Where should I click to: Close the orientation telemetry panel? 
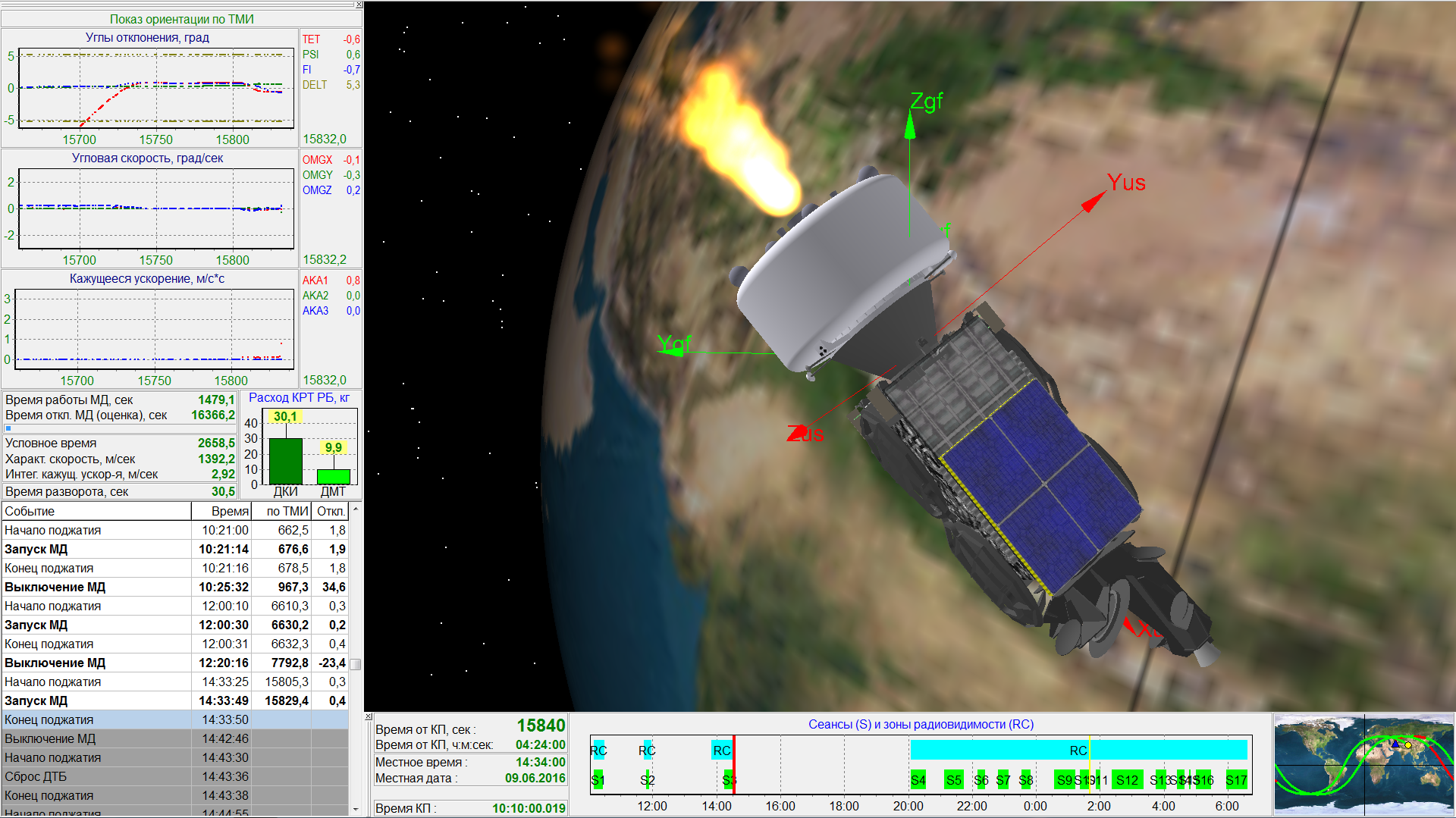(x=359, y=5)
